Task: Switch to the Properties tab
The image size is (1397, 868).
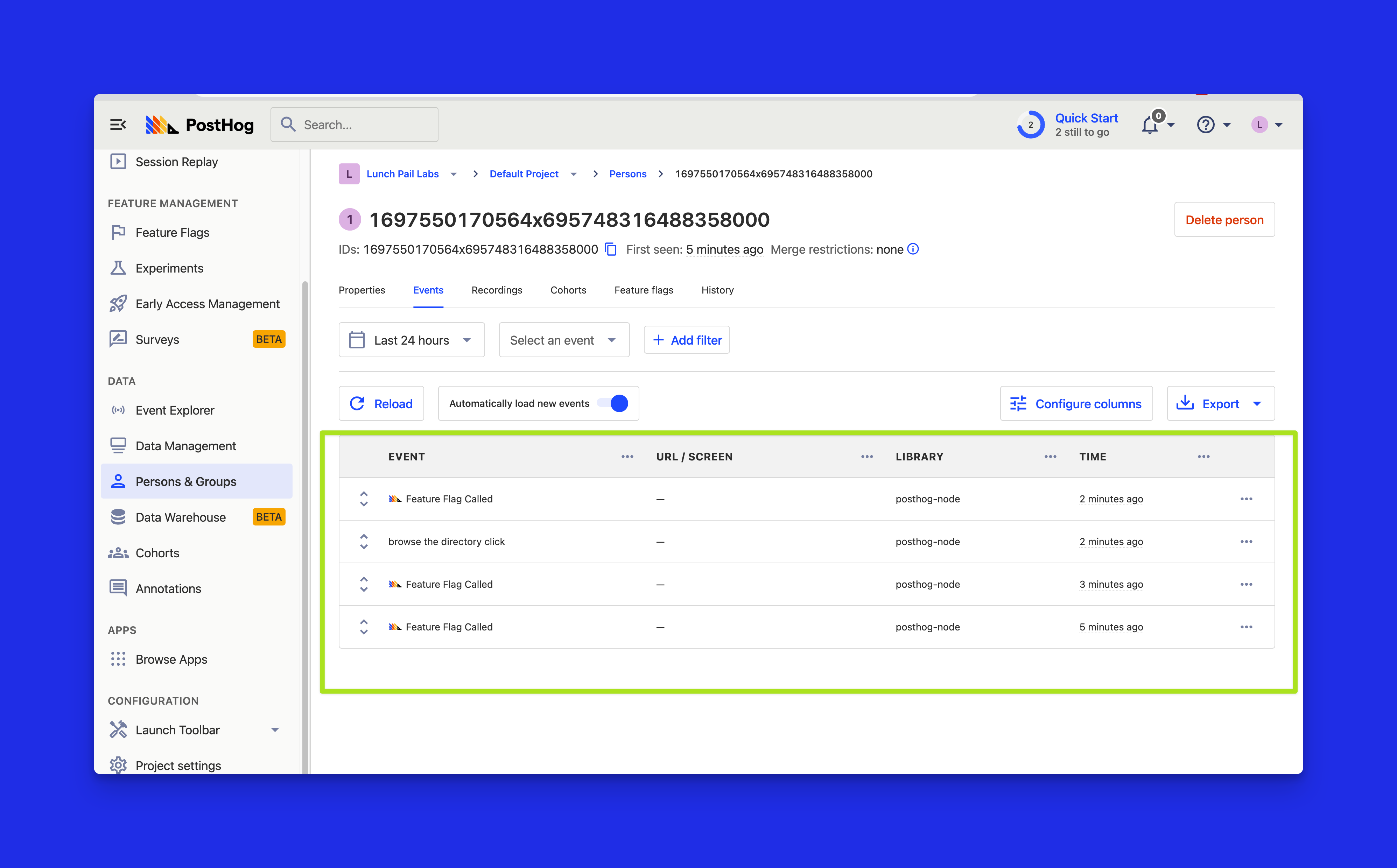Action: (x=362, y=290)
